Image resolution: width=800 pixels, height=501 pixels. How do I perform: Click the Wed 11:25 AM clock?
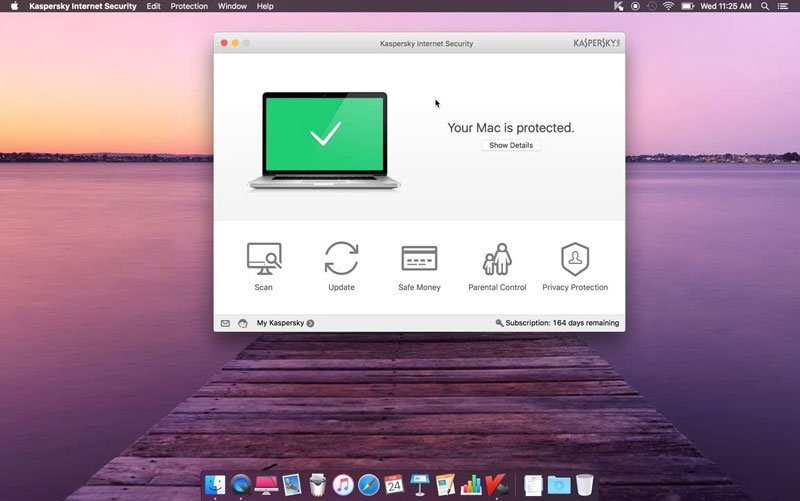pyautogui.click(x=726, y=6)
